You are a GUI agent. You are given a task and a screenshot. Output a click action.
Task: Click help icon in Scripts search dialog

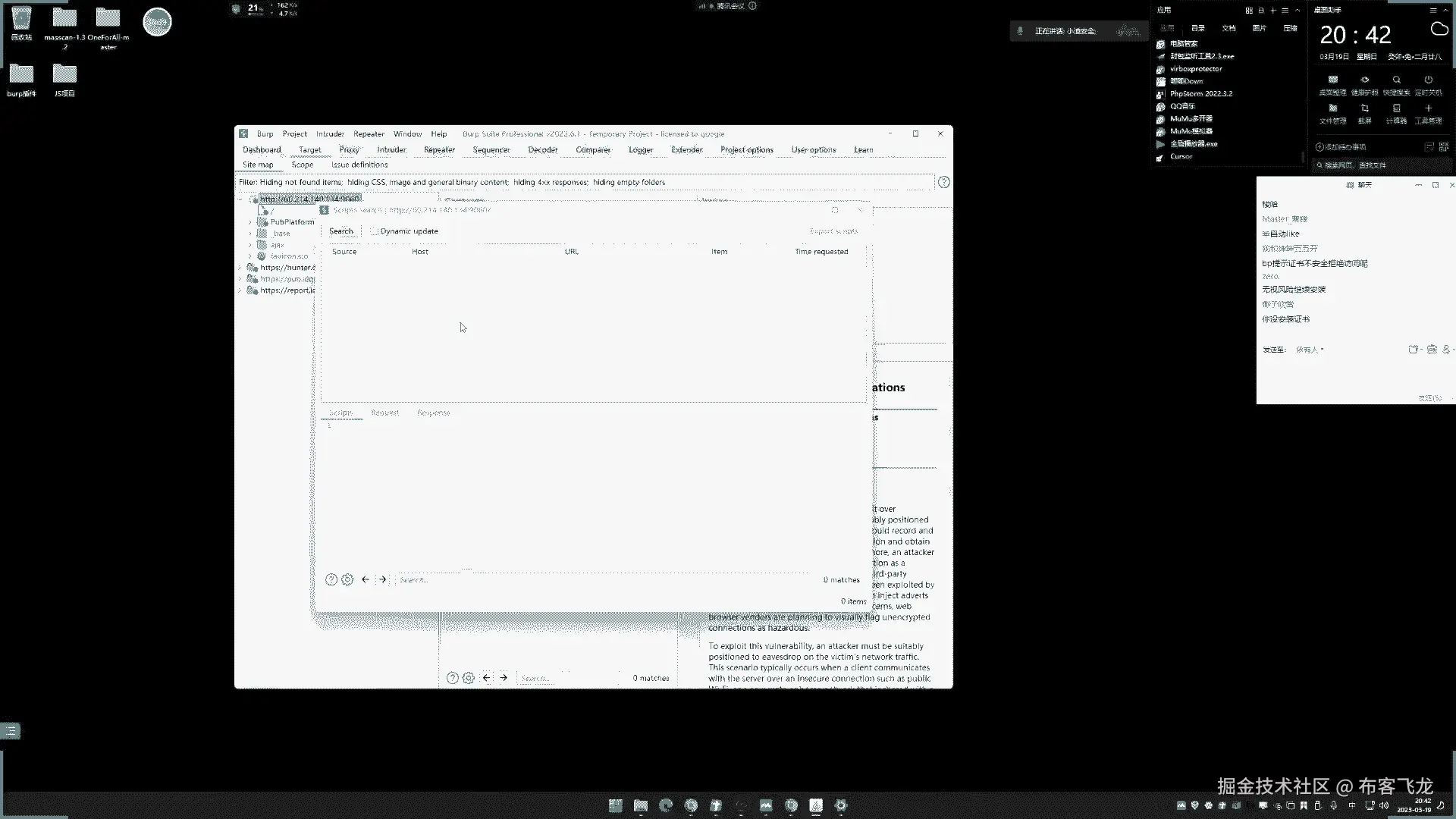[x=331, y=579]
